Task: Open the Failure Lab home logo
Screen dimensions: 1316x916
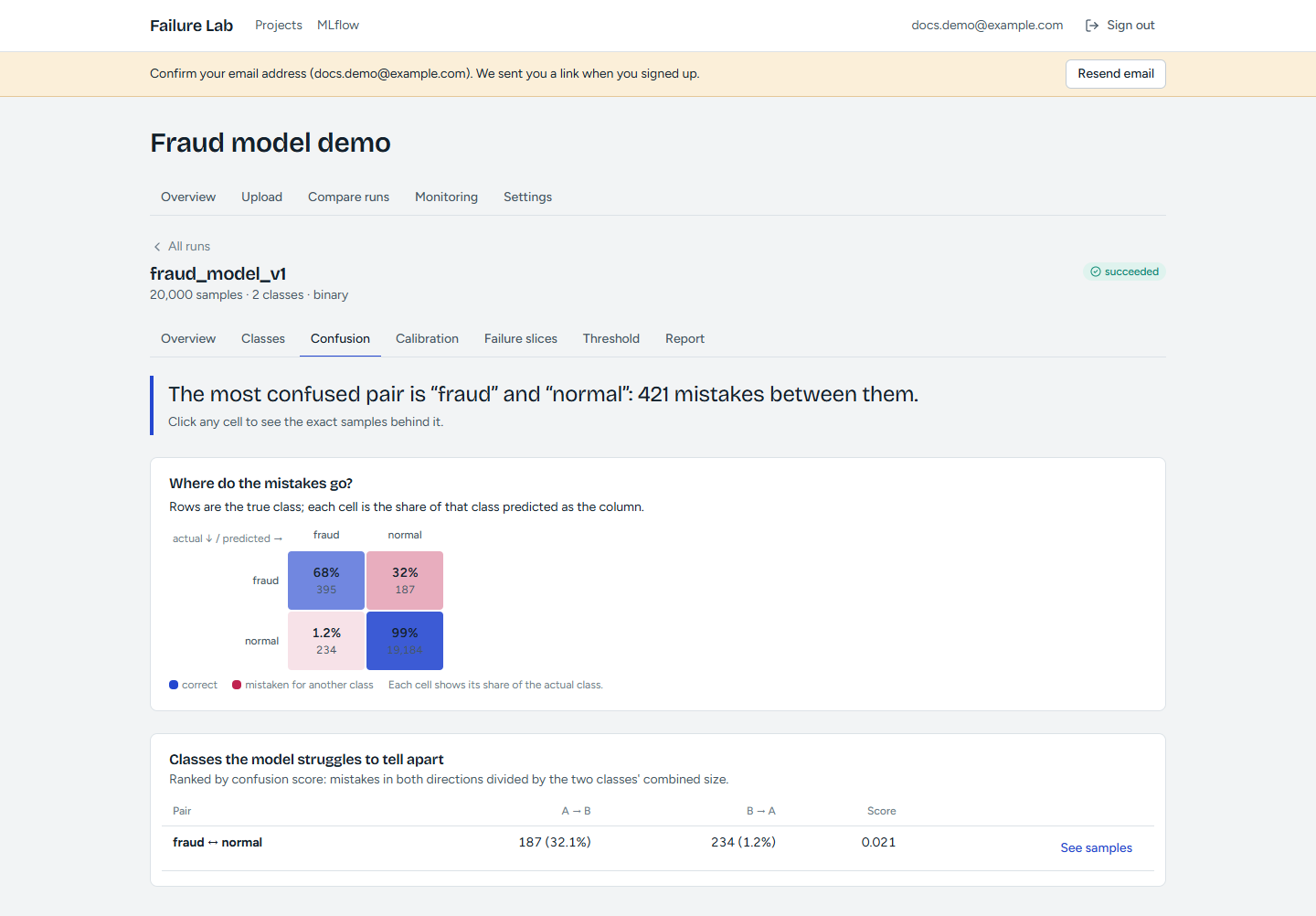Action: click(x=191, y=26)
